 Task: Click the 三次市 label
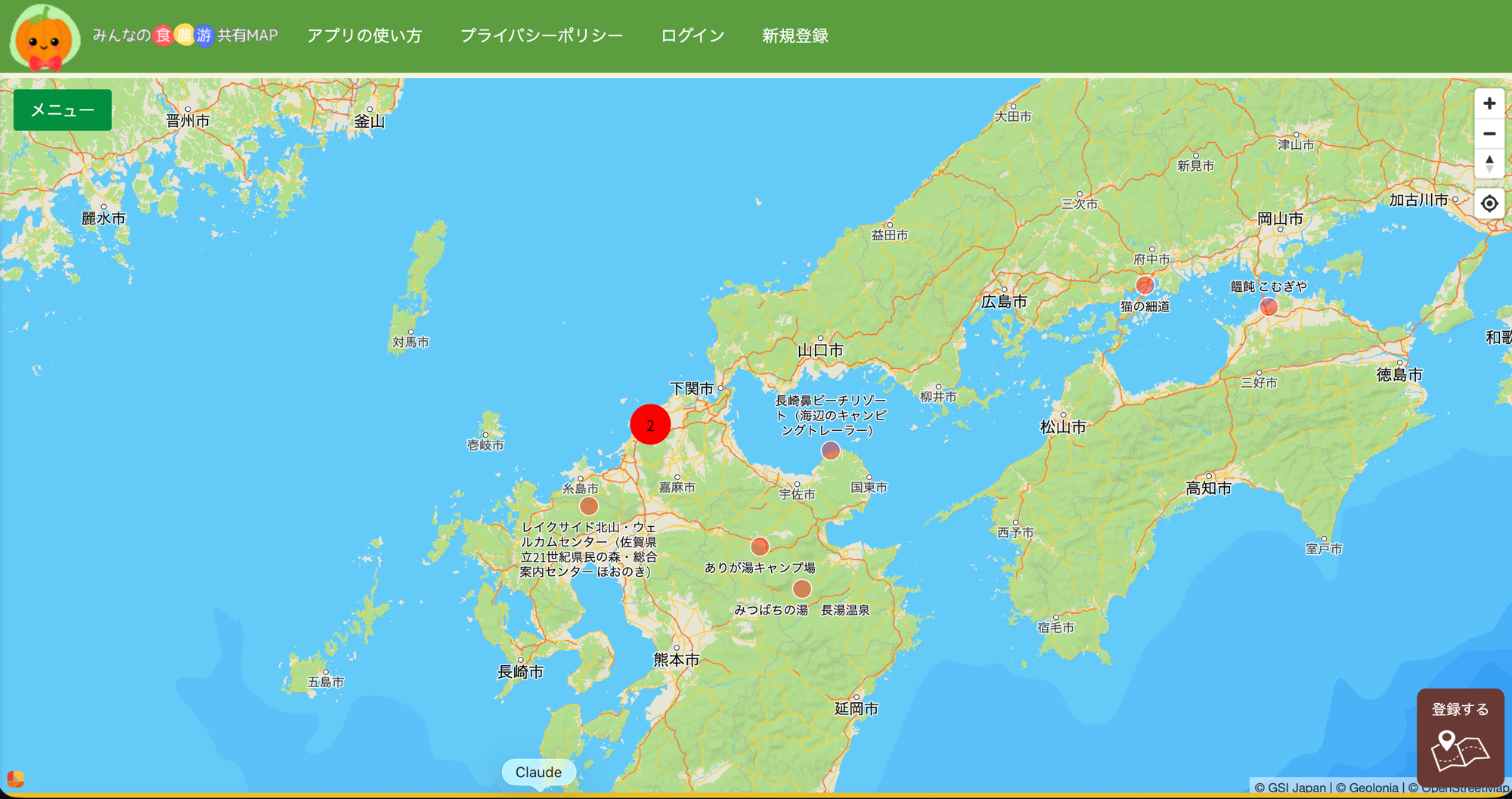coord(1080,204)
